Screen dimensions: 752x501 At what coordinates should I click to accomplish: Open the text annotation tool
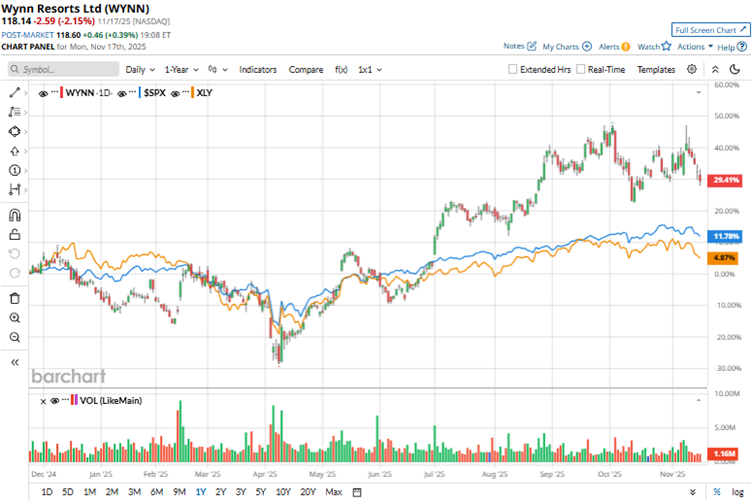coord(14,112)
